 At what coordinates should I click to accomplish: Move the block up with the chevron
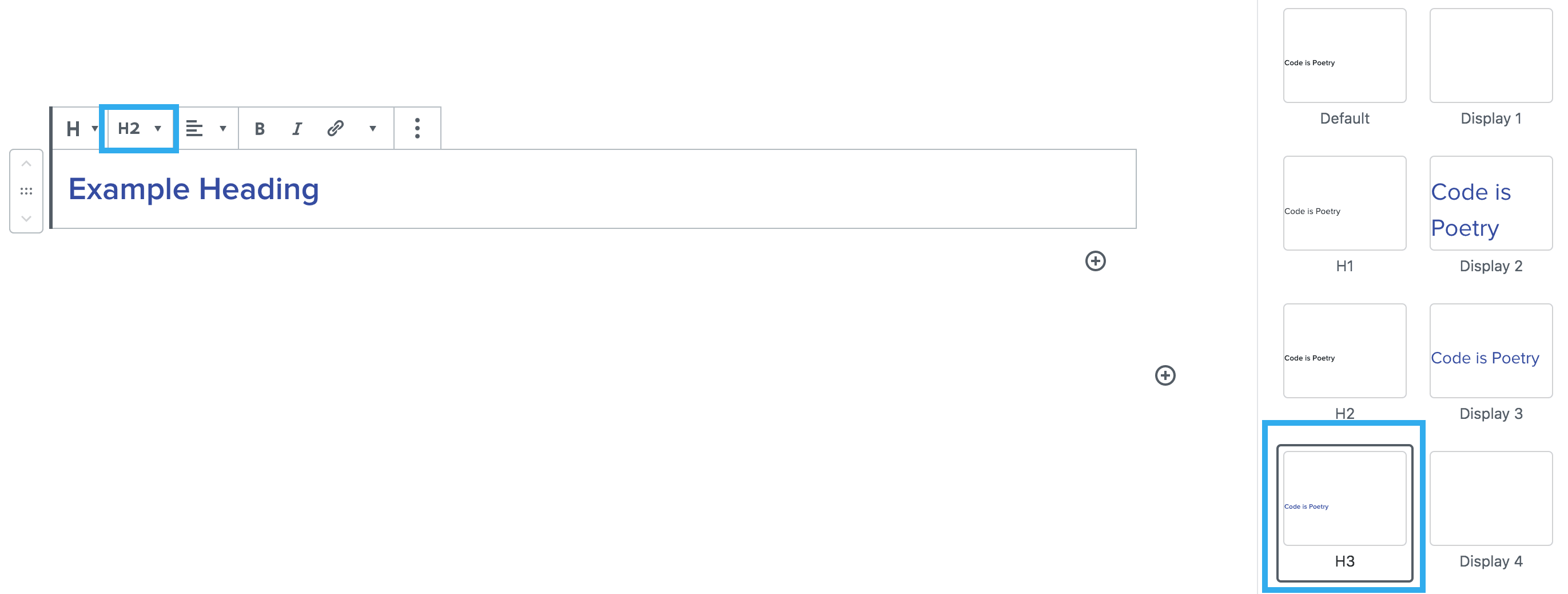point(26,164)
